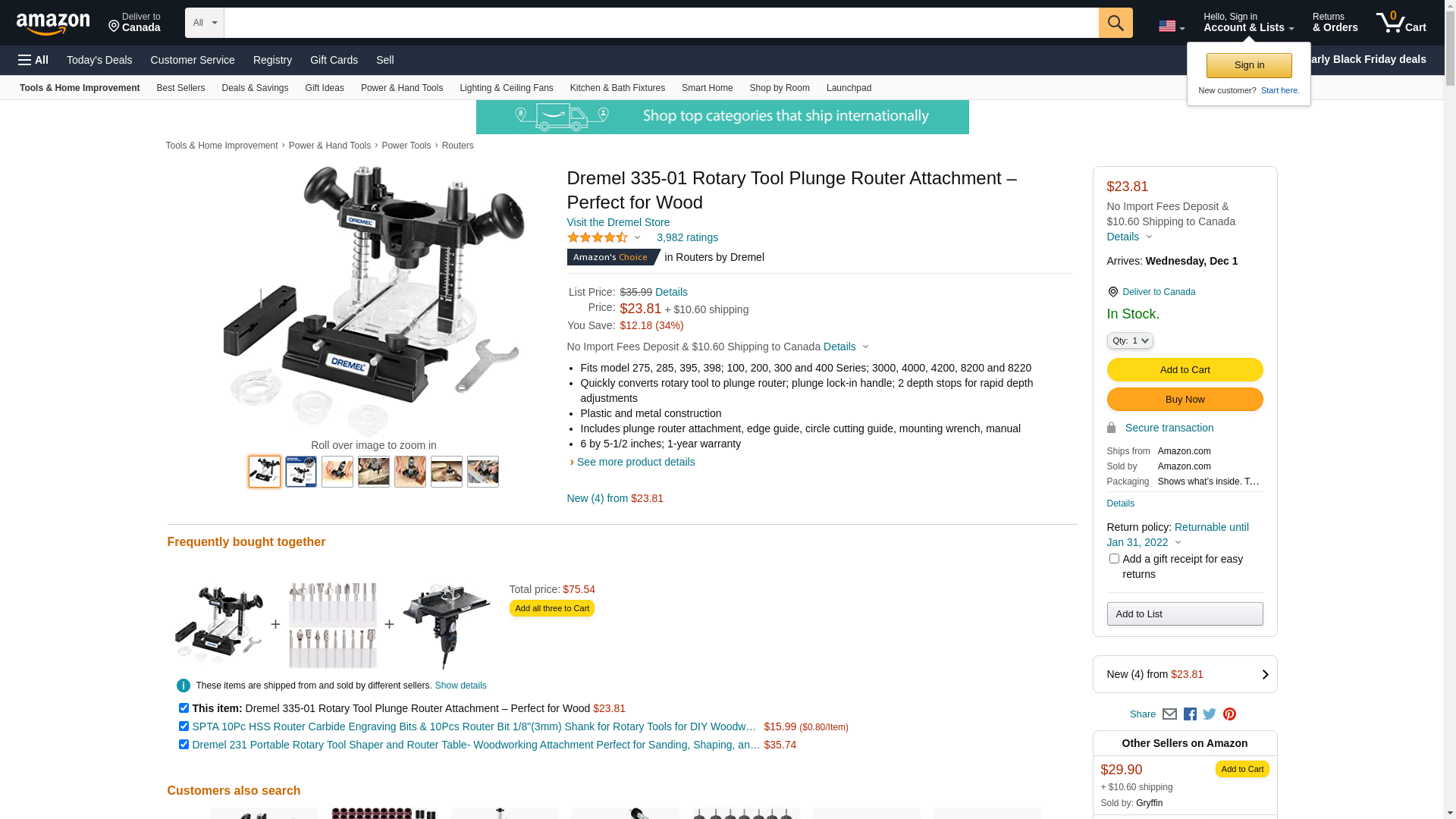Open the All hamburger menu
Screen dimensions: 1456x819
coord(33,60)
